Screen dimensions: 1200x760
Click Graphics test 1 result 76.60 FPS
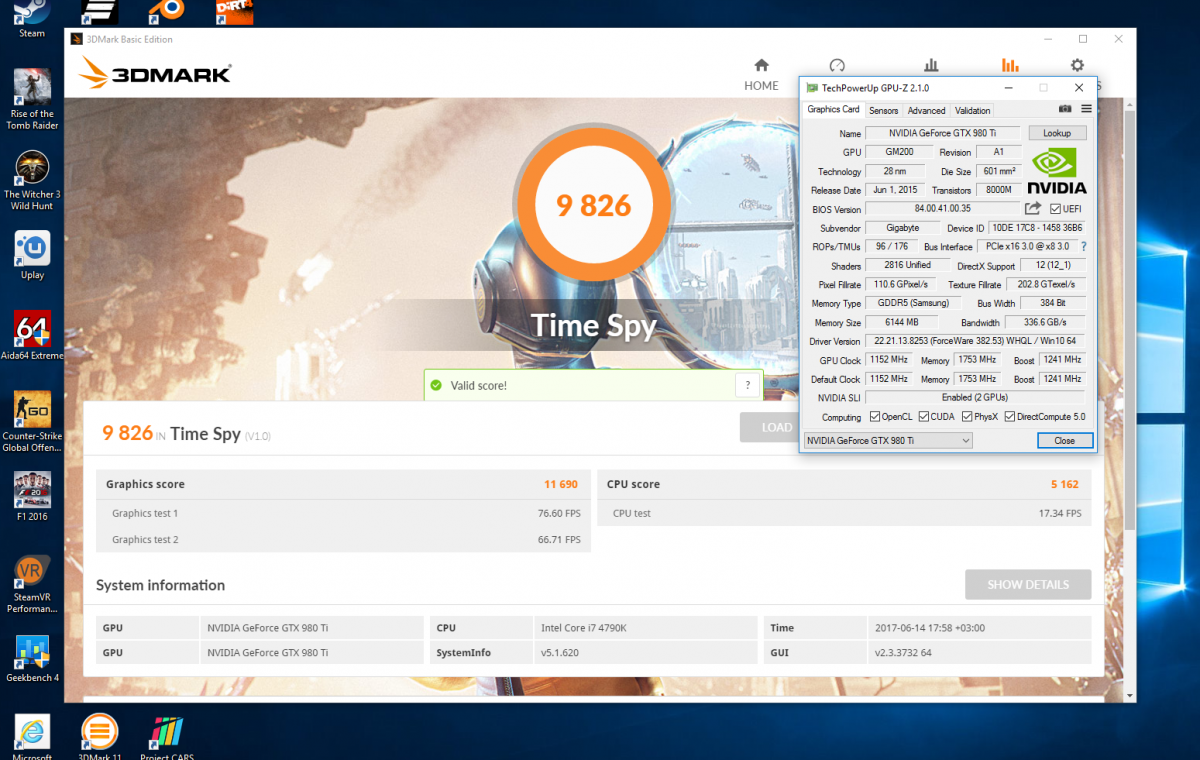click(559, 513)
